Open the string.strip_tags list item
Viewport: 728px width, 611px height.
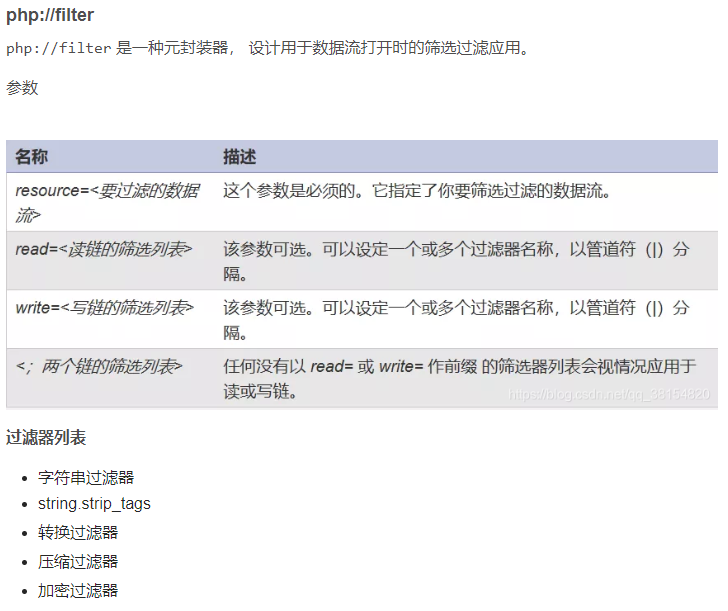(x=94, y=503)
